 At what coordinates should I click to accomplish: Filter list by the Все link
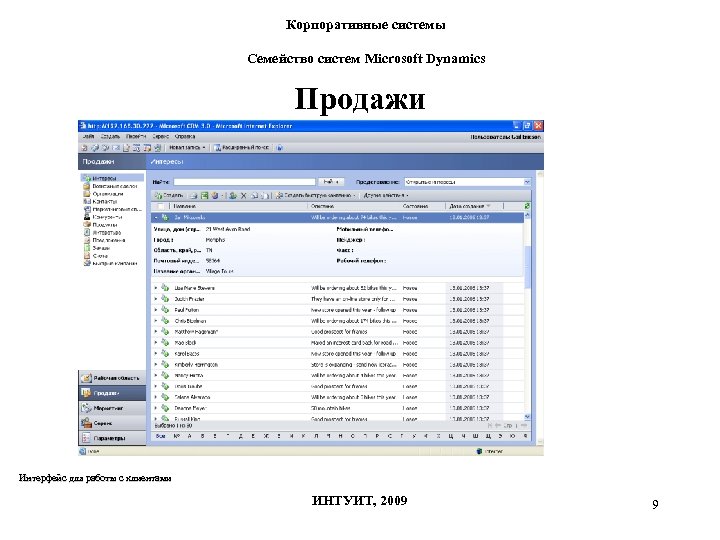coord(160,436)
